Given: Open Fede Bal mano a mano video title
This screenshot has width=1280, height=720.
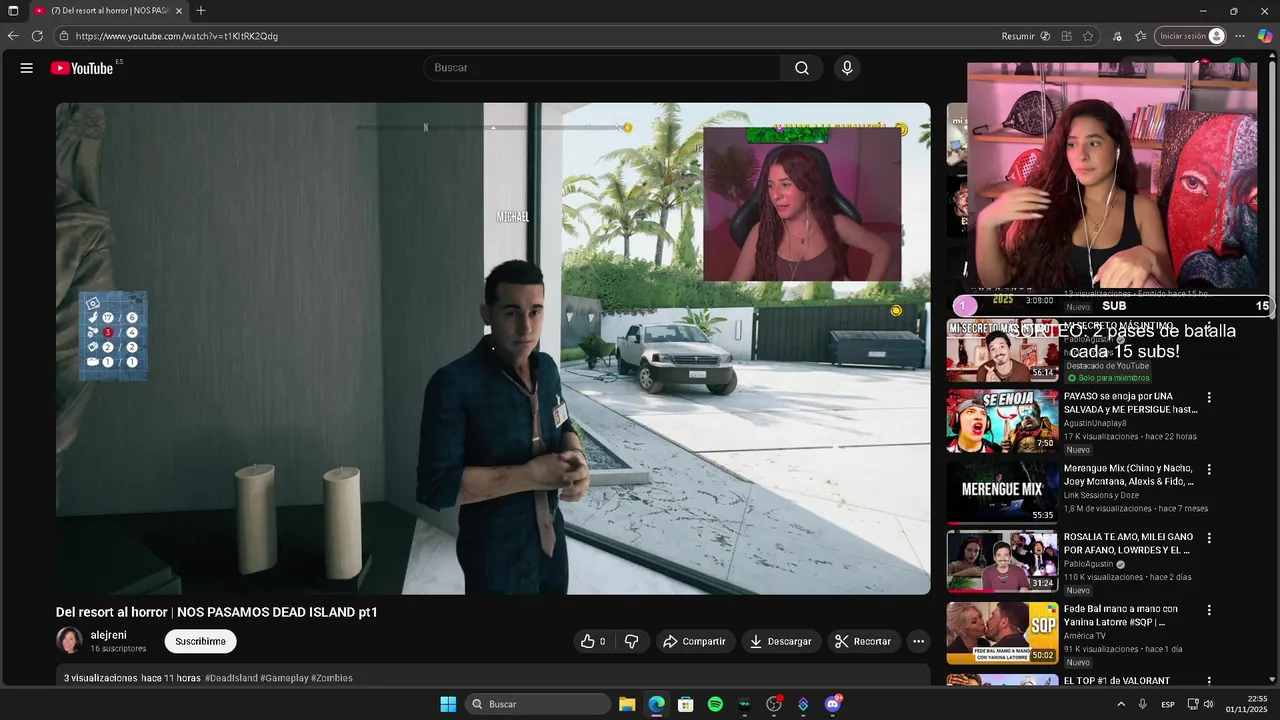Looking at the screenshot, I should [1121, 615].
